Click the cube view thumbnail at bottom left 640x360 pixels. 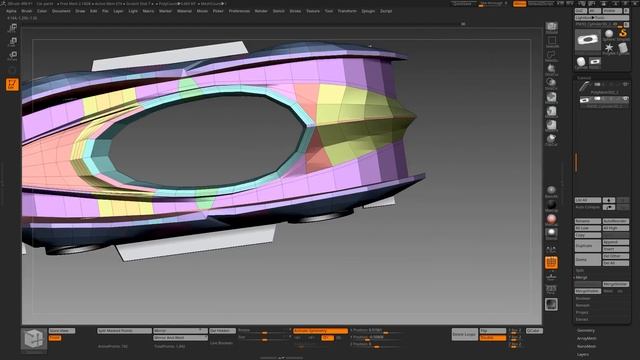[33, 340]
